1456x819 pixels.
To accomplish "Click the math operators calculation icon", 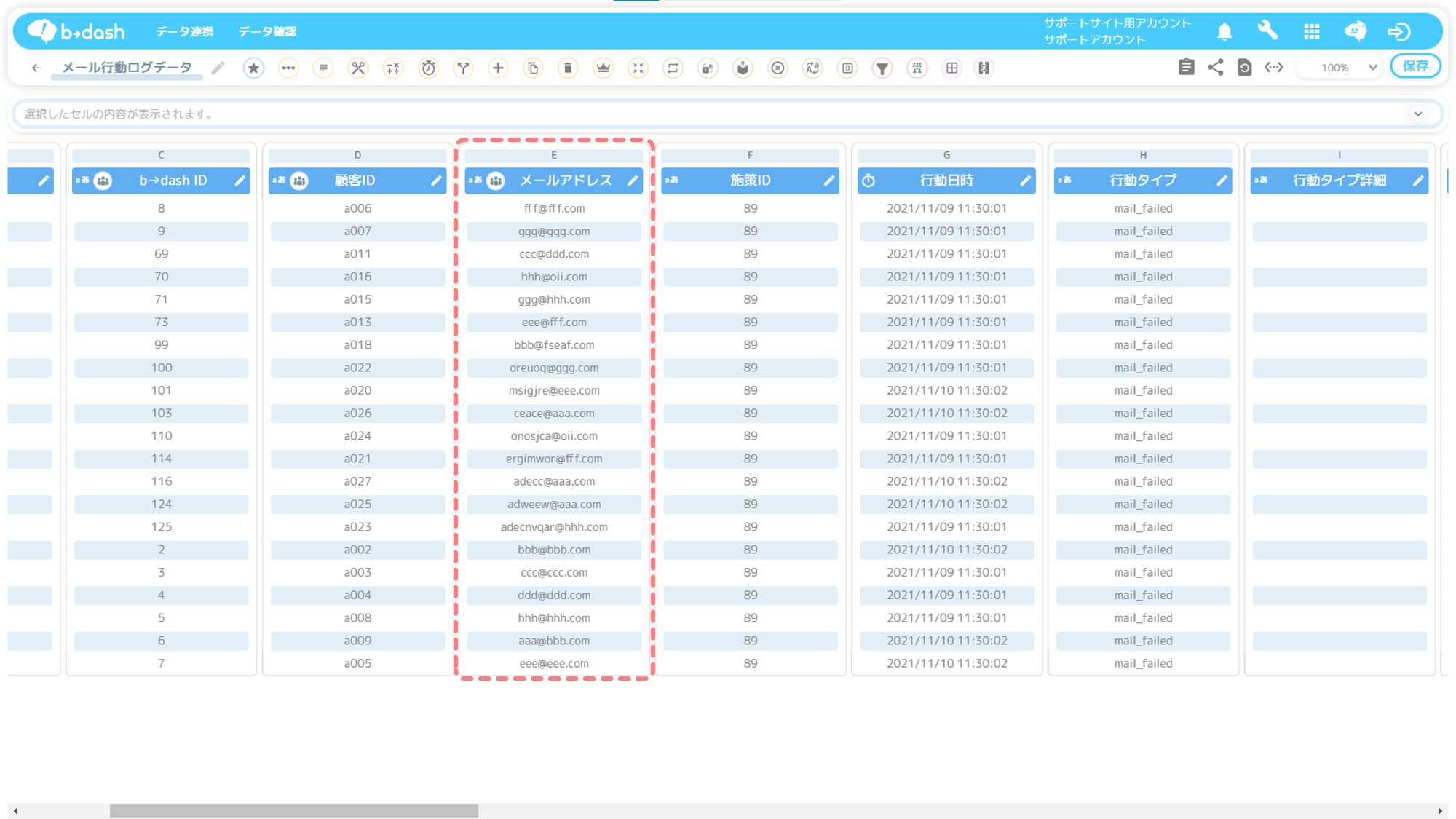I will (x=393, y=68).
